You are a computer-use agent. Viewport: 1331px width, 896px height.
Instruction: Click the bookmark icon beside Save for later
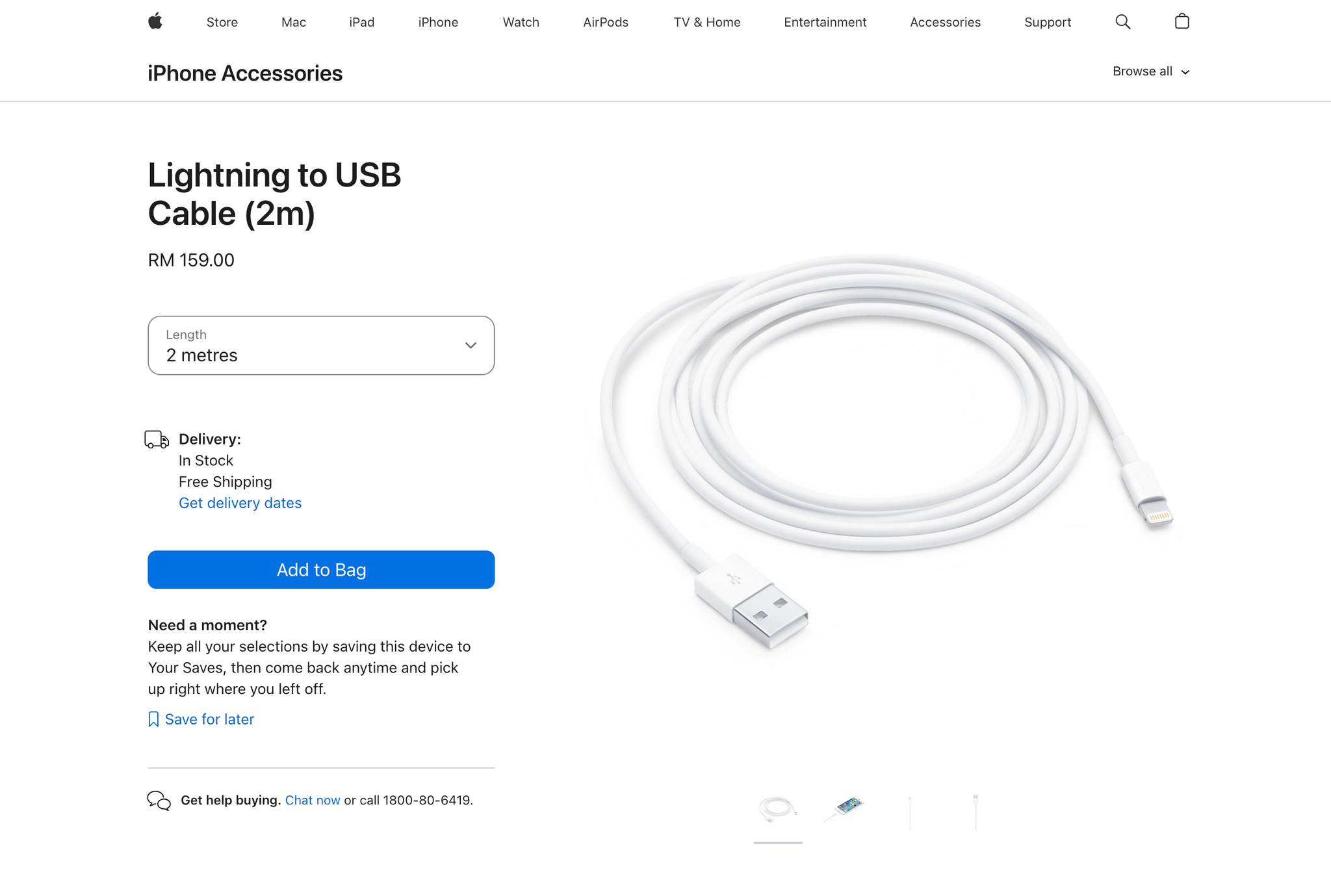153,719
